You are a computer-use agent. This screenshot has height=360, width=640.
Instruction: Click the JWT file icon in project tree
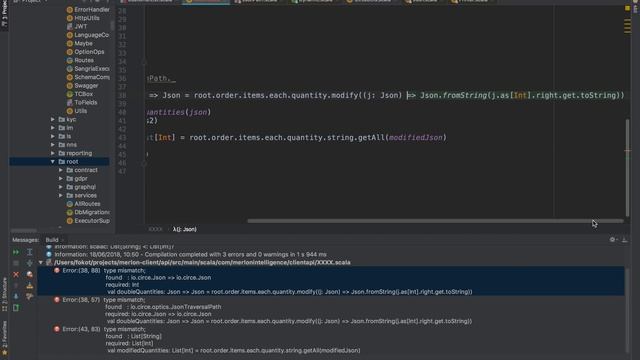(x=70, y=27)
